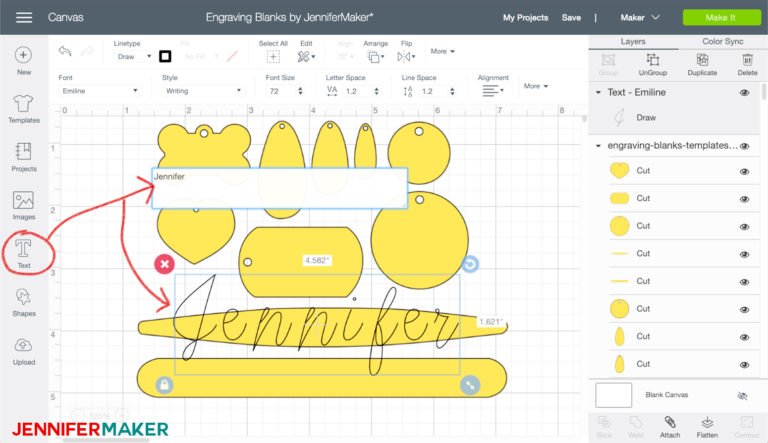768x443 pixels.
Task: Toggle visibility of the heart Cut layer
Action: coord(744,172)
